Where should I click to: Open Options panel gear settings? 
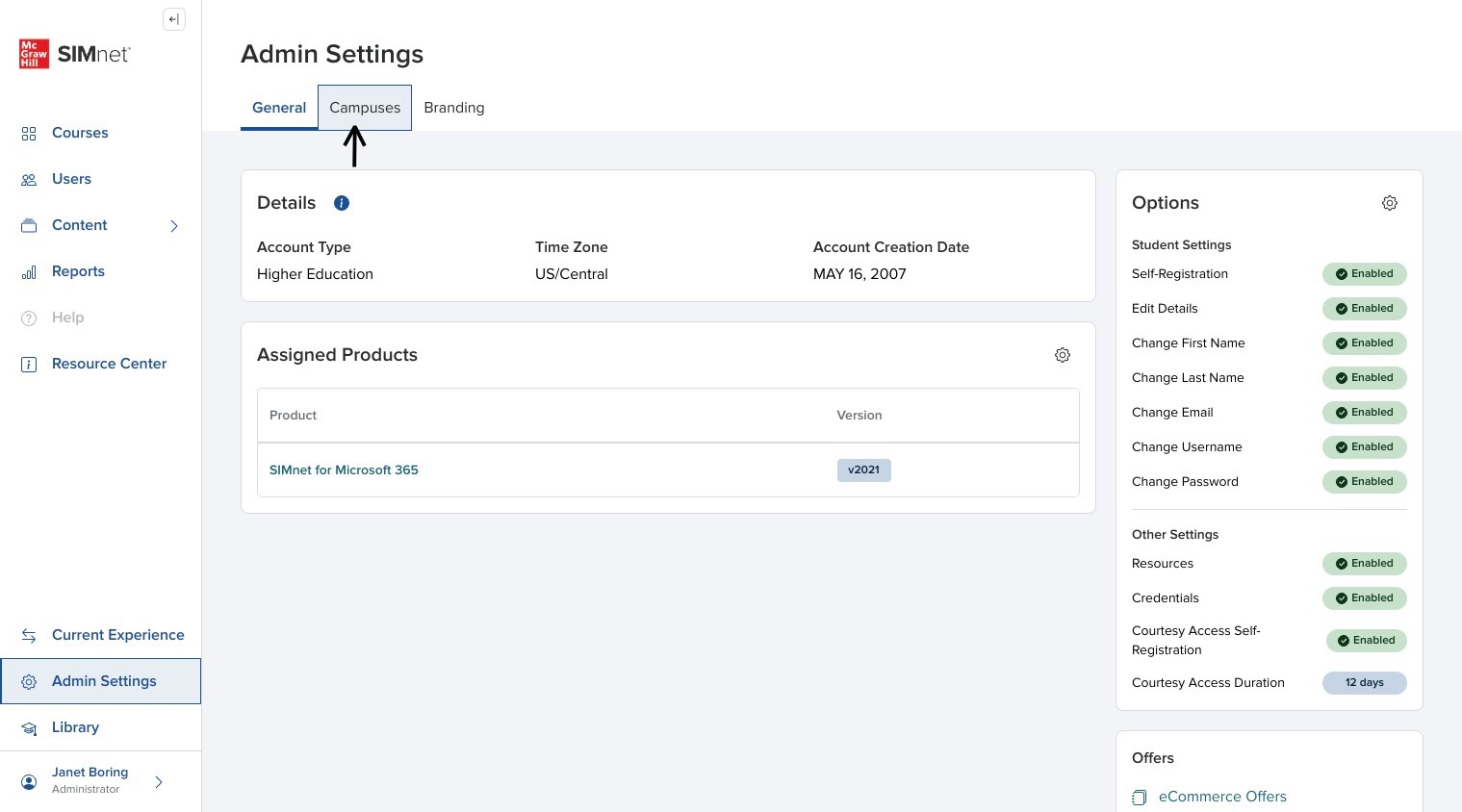click(x=1390, y=203)
